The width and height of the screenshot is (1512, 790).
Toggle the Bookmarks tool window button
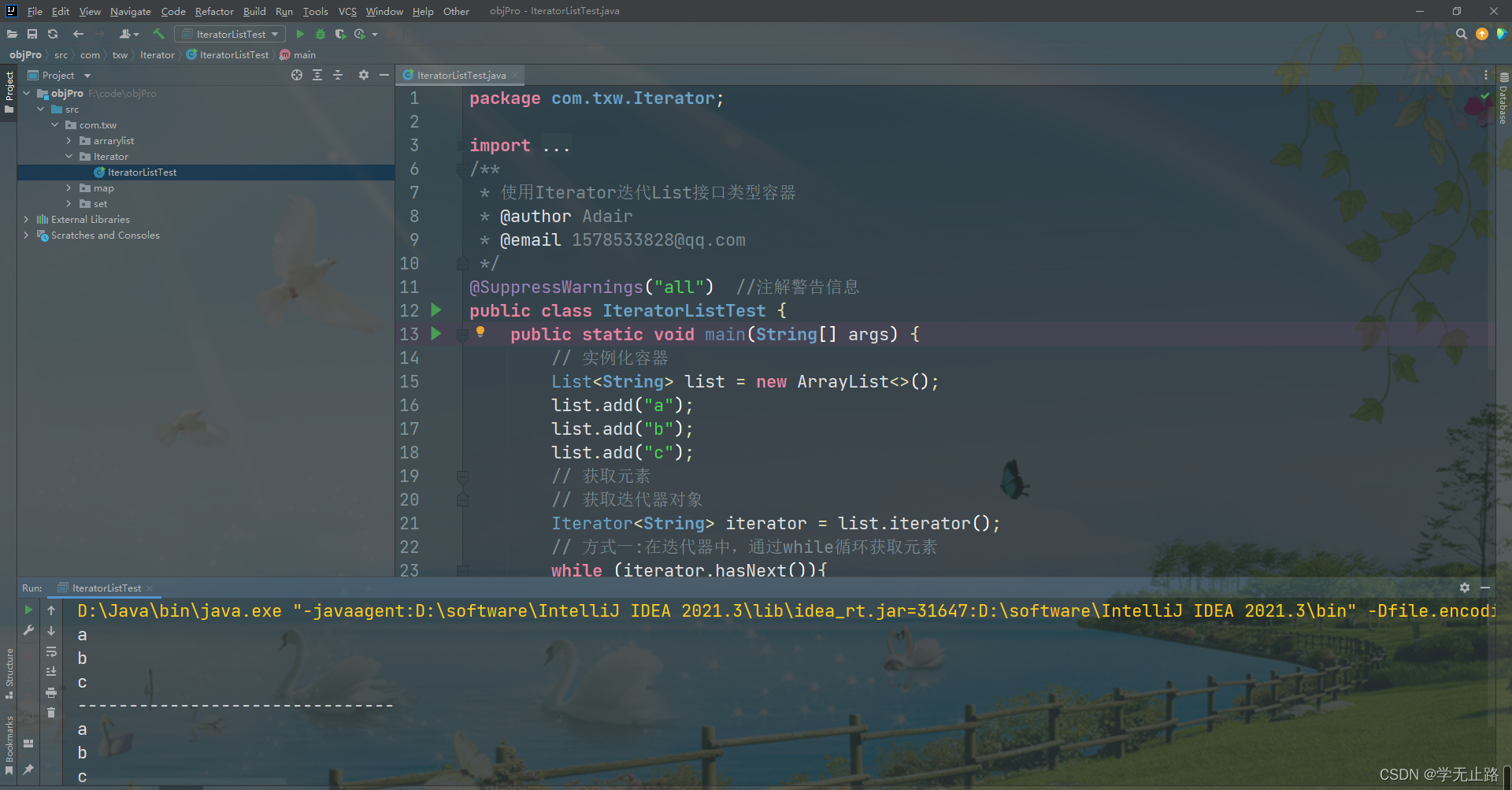9,745
